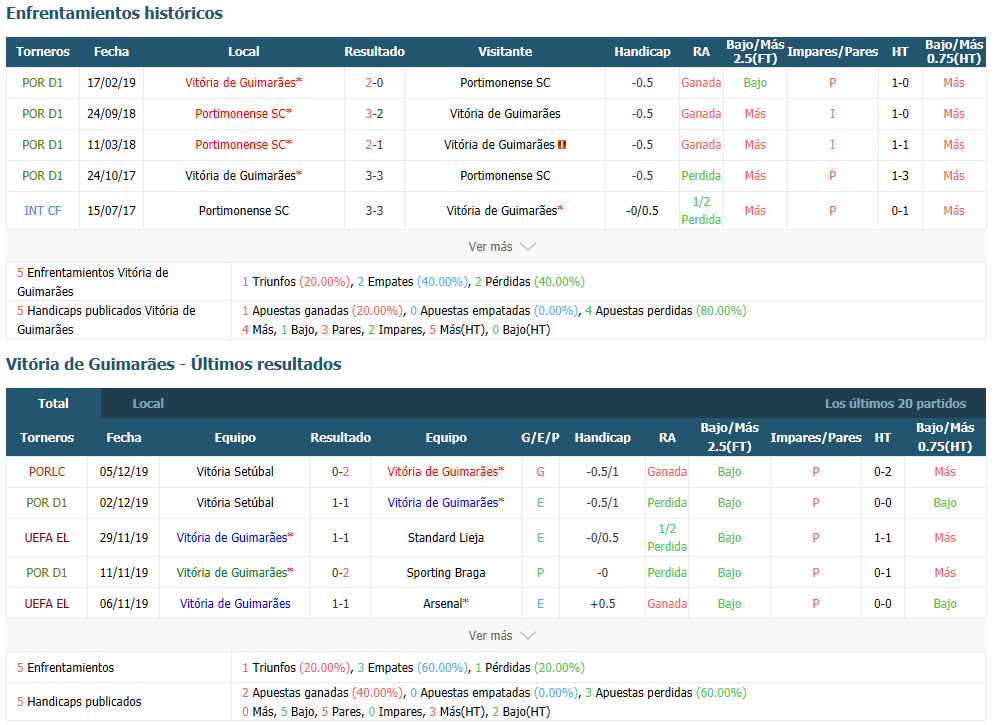Open the INT CF tournament link
The width and height of the screenshot is (1005, 725).
click(x=42, y=211)
